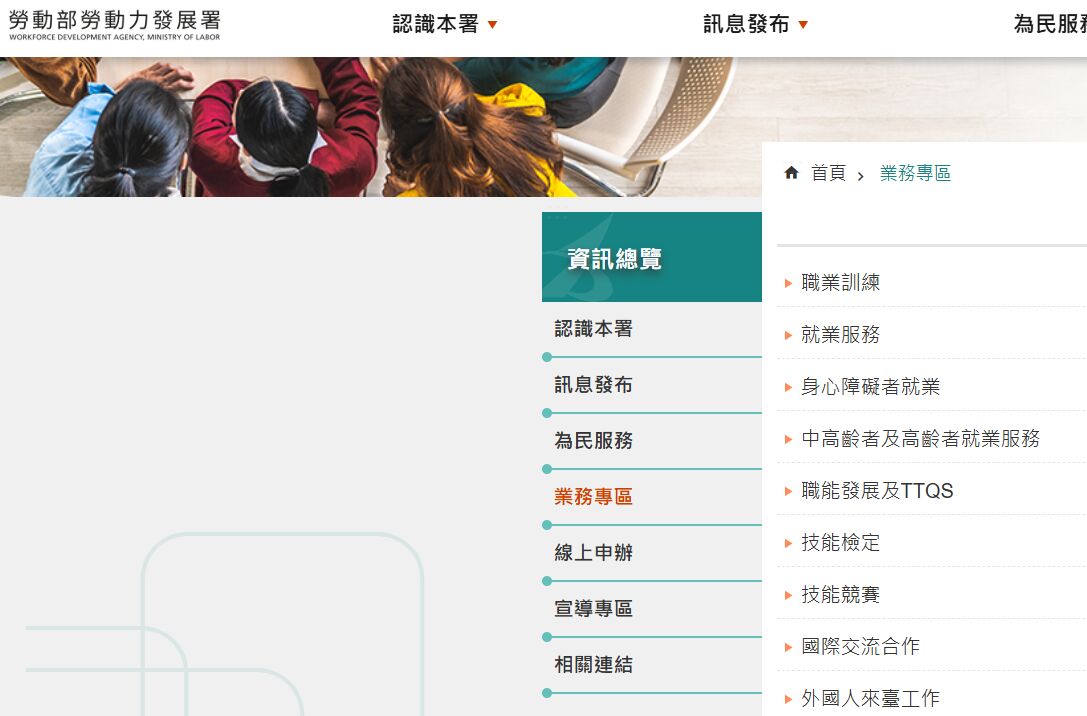
Task: Select 認識本署 in the sidebar
Action: [x=594, y=329]
